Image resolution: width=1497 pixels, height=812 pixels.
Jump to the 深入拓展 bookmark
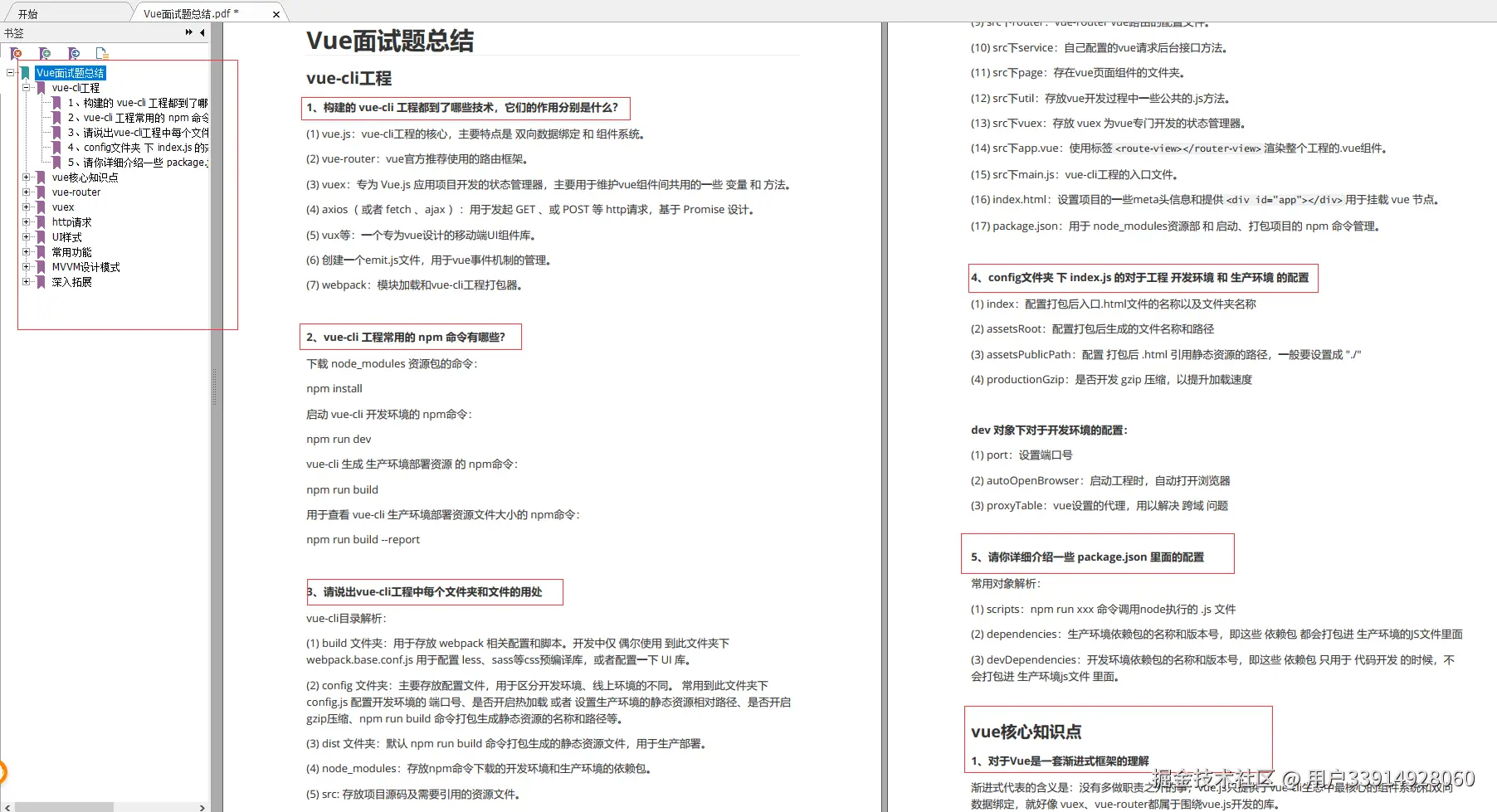[x=71, y=282]
